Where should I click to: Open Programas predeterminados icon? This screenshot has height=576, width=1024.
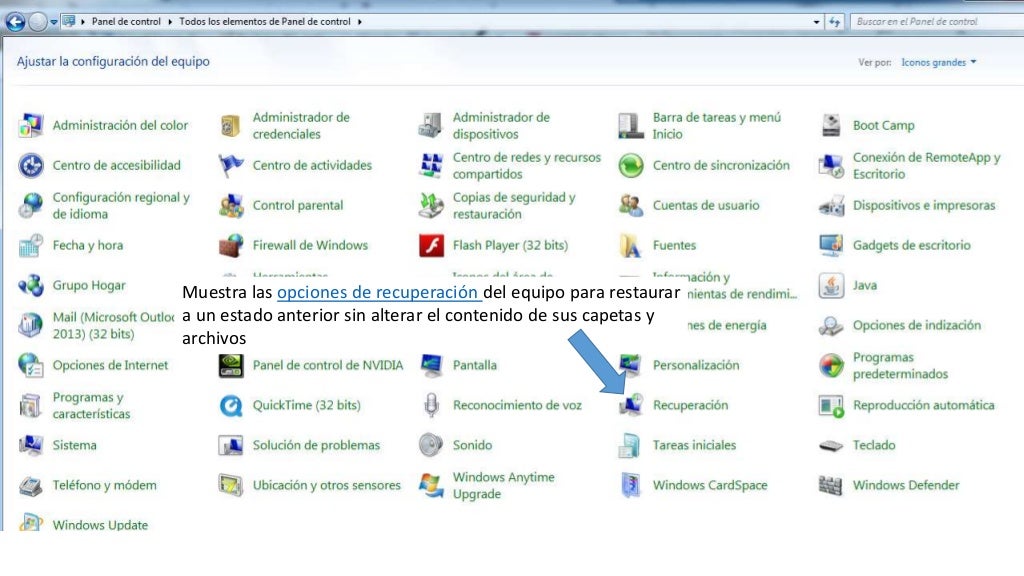(831, 366)
